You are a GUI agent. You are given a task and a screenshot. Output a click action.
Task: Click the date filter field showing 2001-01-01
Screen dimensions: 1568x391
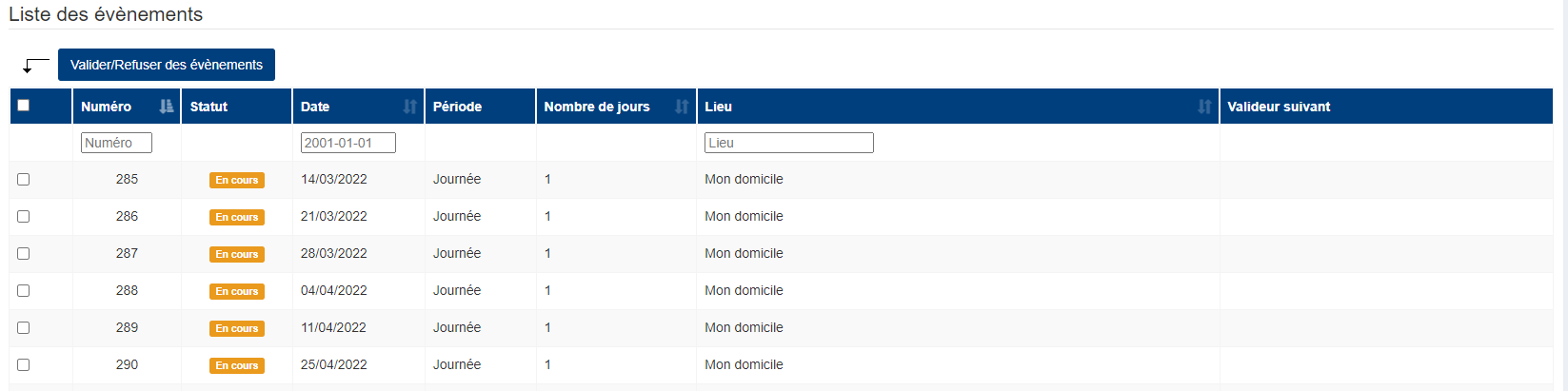[x=348, y=143]
